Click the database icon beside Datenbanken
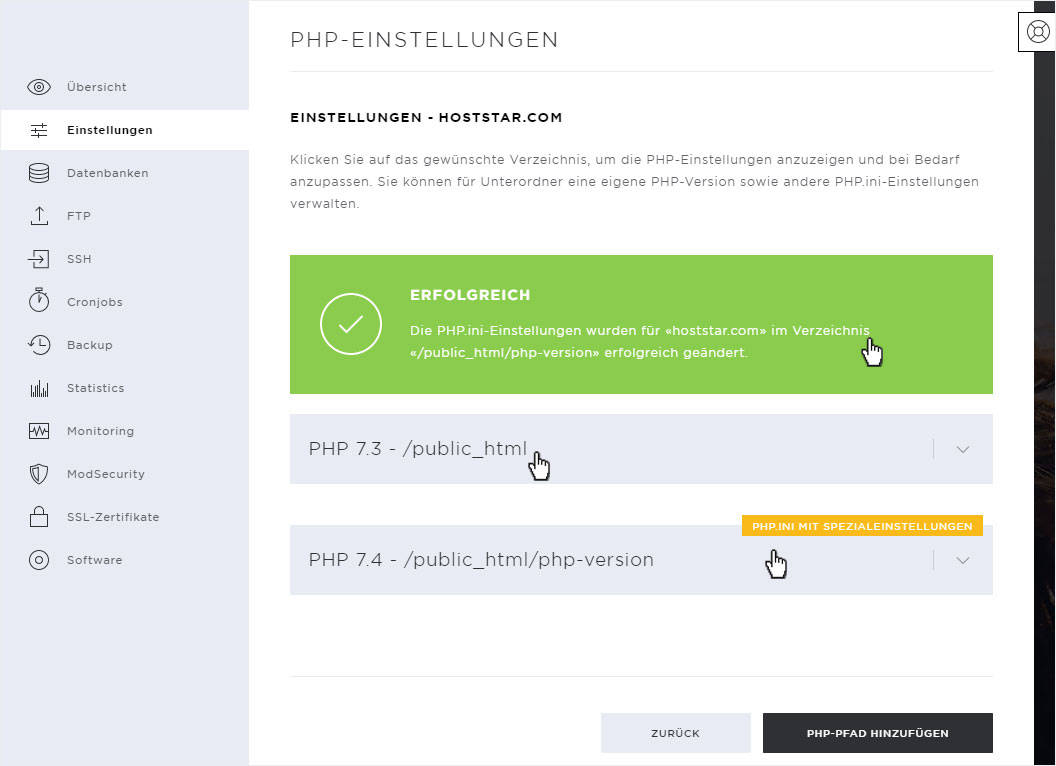Image resolution: width=1056 pixels, height=766 pixels. click(39, 173)
